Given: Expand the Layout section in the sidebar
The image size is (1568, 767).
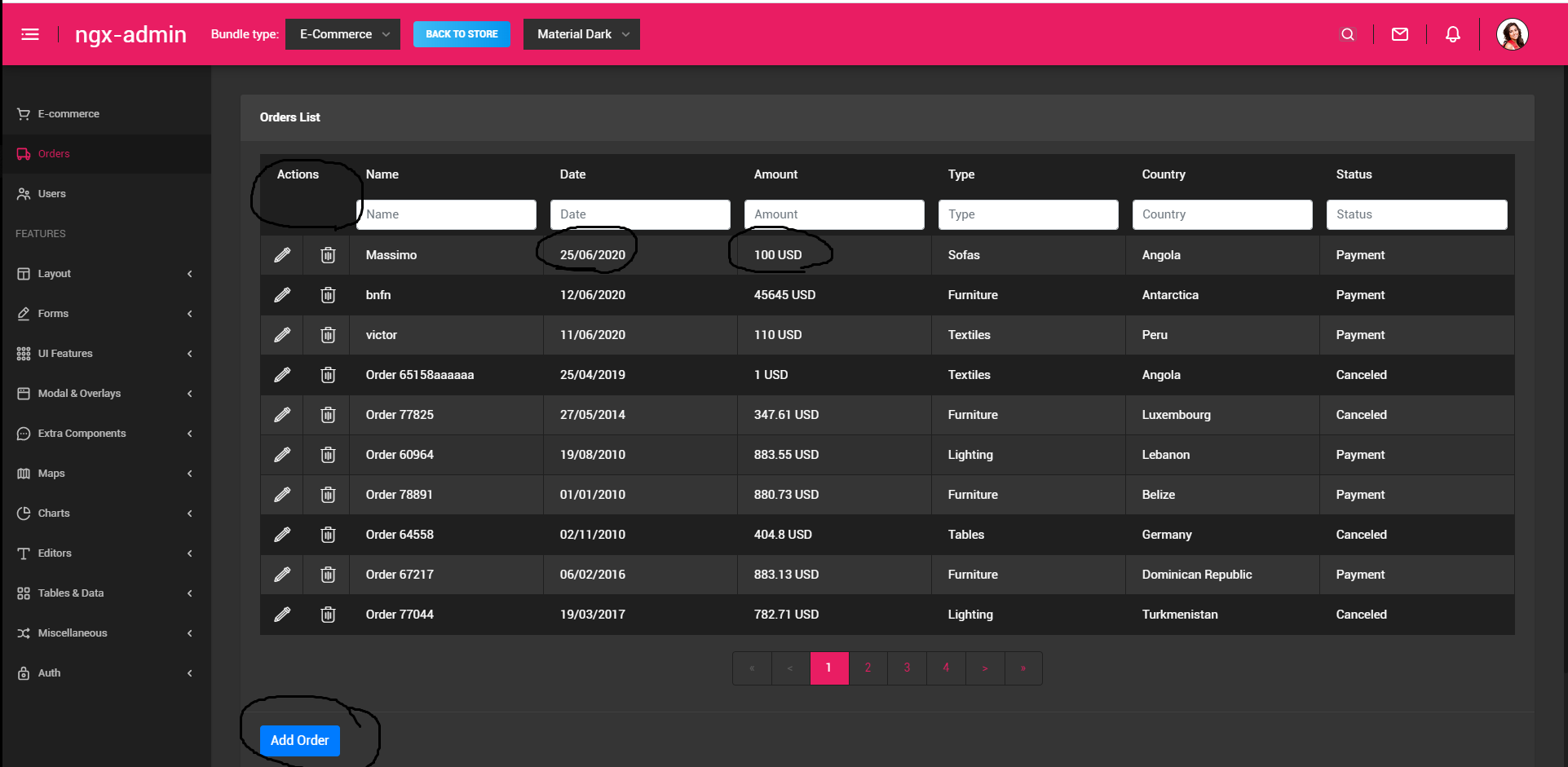Looking at the screenshot, I should pos(55,273).
